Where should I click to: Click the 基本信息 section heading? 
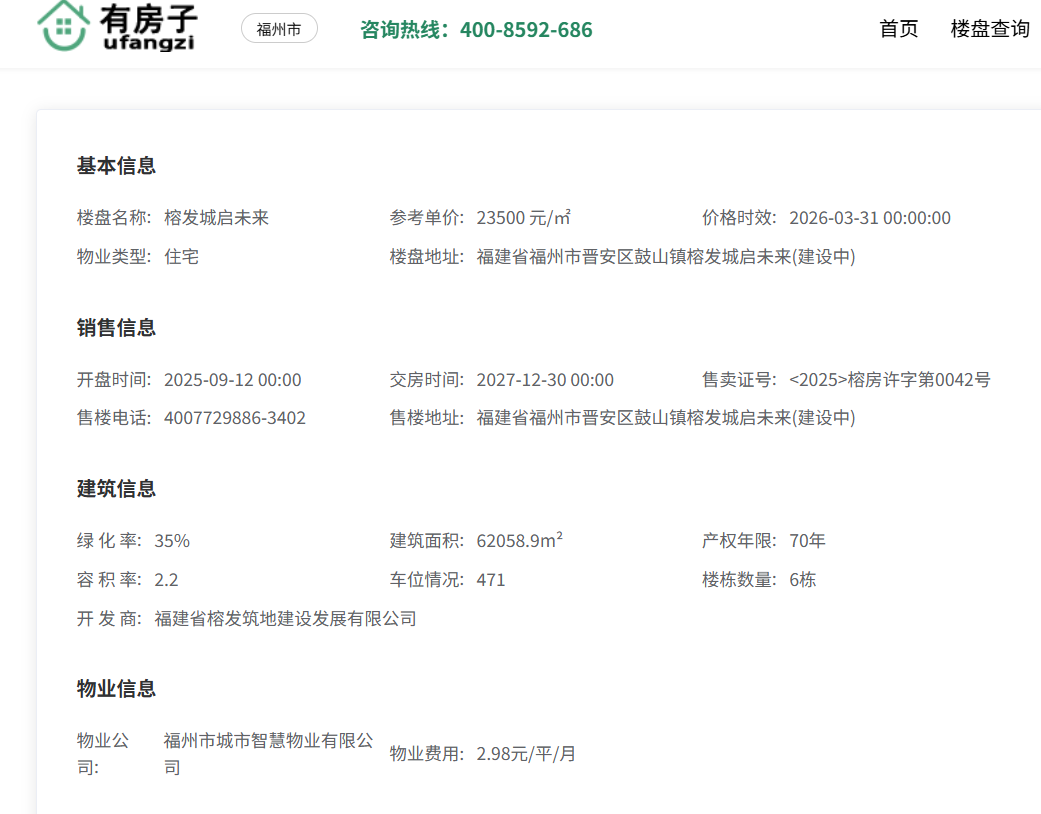[x=116, y=166]
